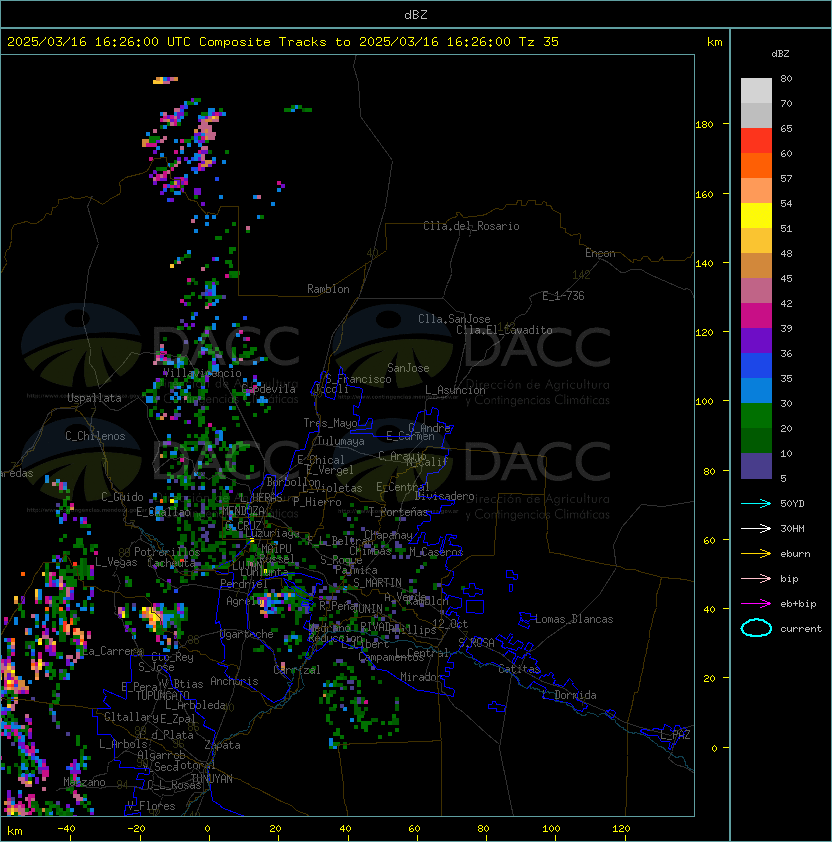Click the -40 tick on bottom km axis
Image resolution: width=832 pixels, height=842 pixels.
coord(66,829)
